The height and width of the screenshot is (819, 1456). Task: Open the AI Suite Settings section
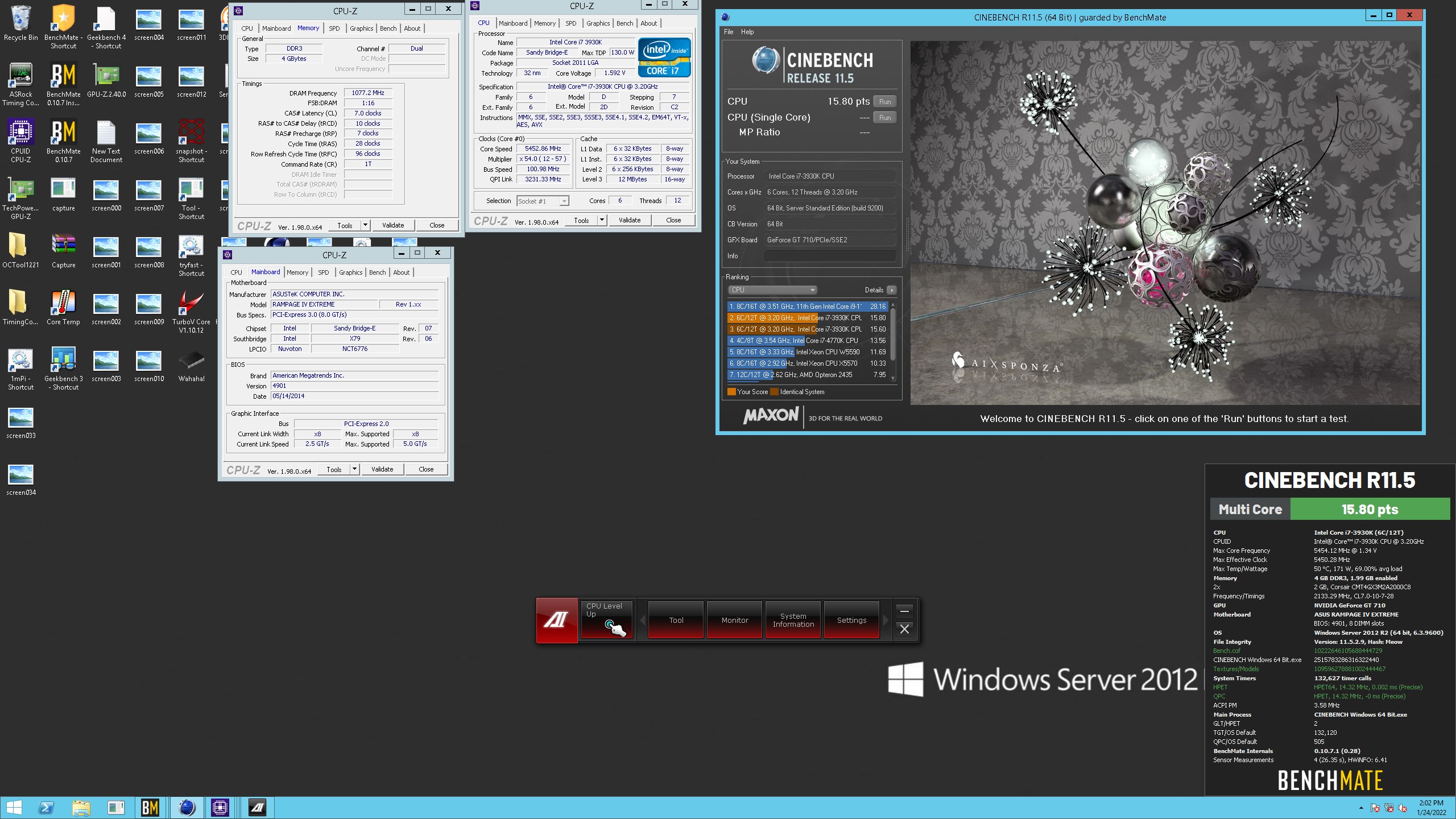[851, 620]
